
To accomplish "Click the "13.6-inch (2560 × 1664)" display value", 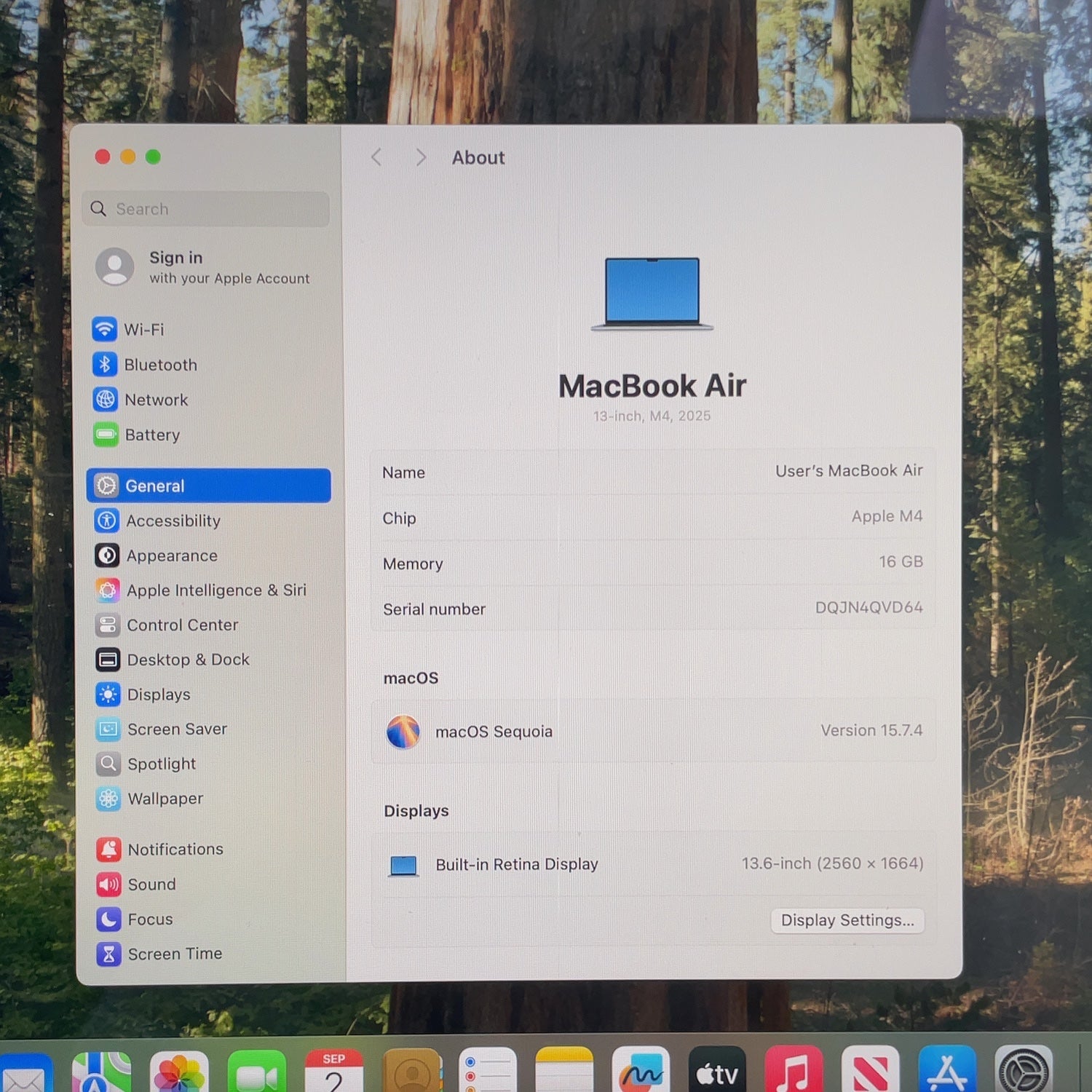I will coord(832,863).
